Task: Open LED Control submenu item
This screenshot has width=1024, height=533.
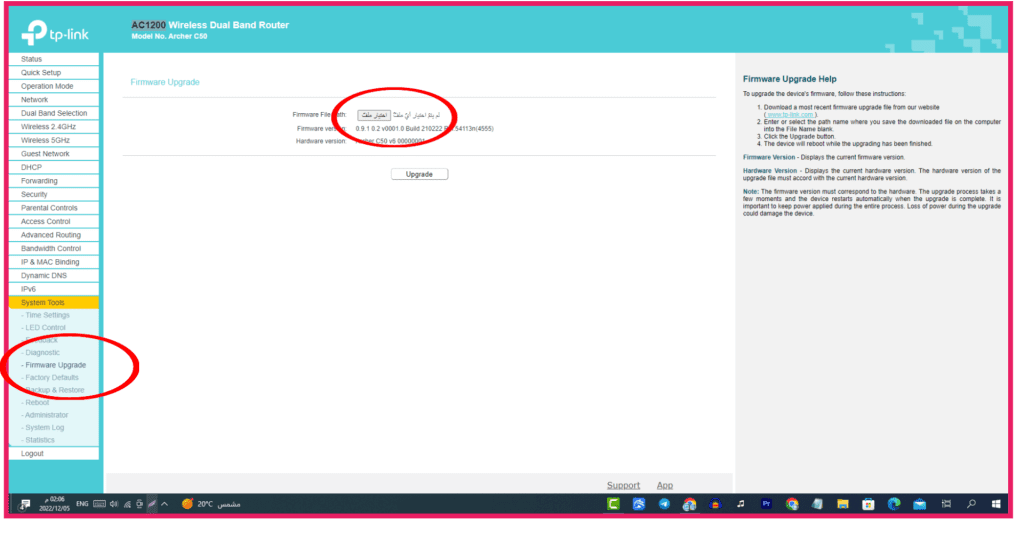Action: point(43,327)
